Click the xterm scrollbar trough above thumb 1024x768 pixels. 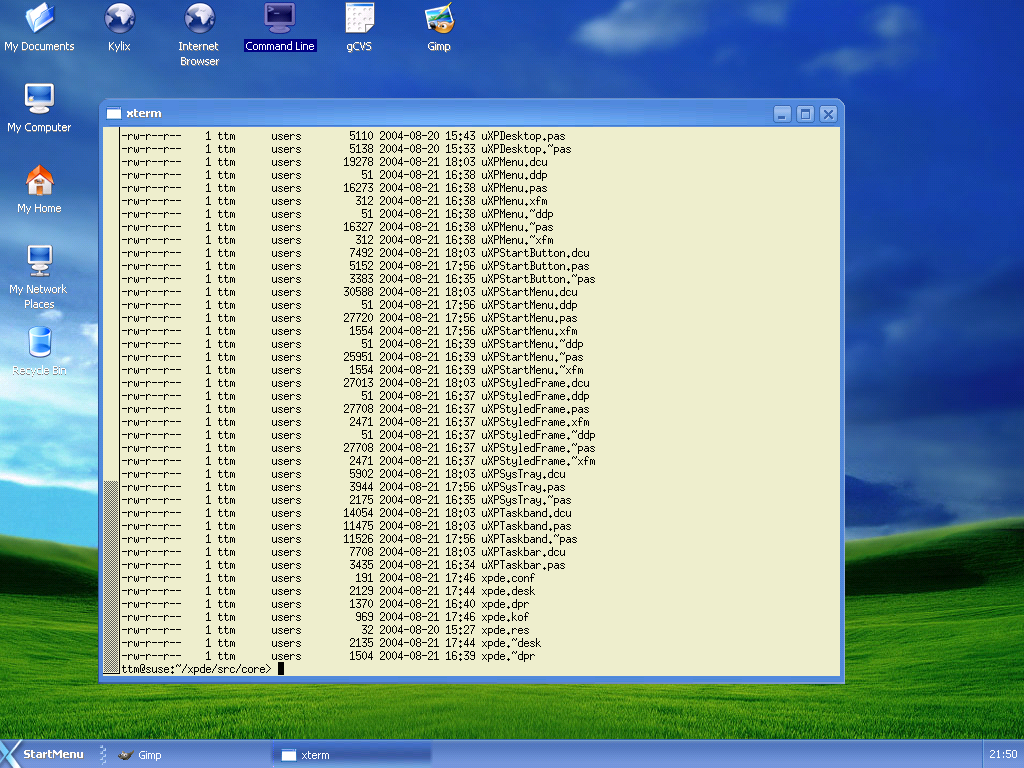[111, 304]
